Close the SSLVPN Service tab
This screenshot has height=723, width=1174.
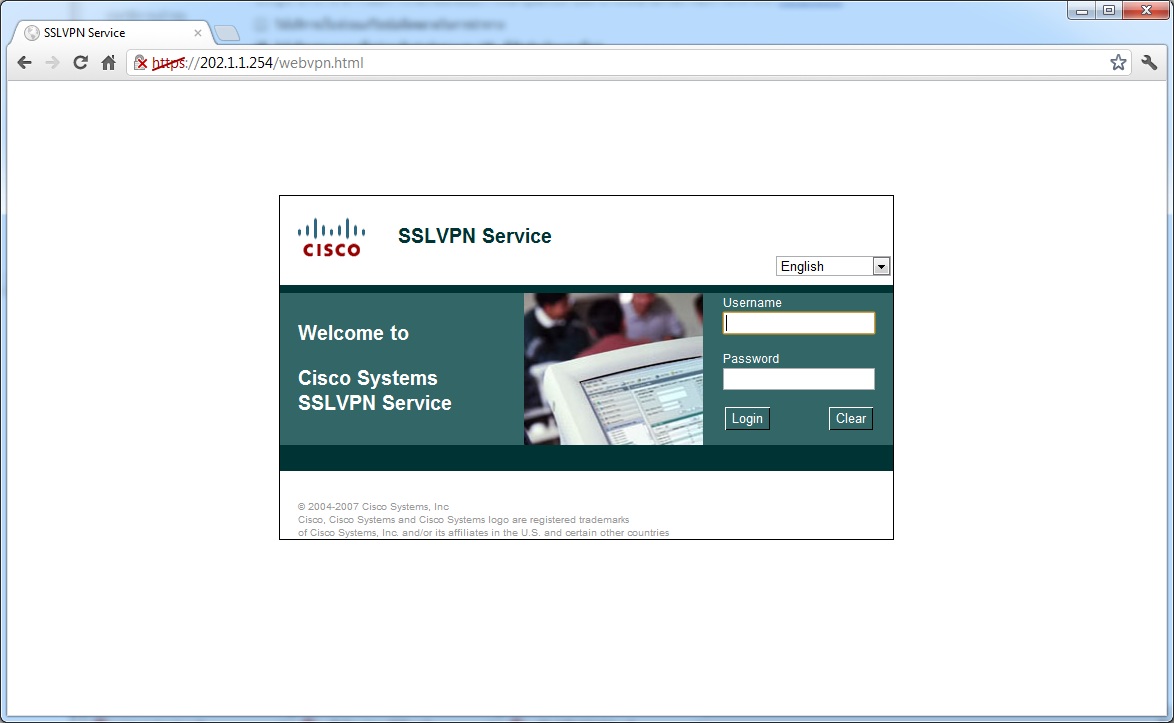point(198,33)
